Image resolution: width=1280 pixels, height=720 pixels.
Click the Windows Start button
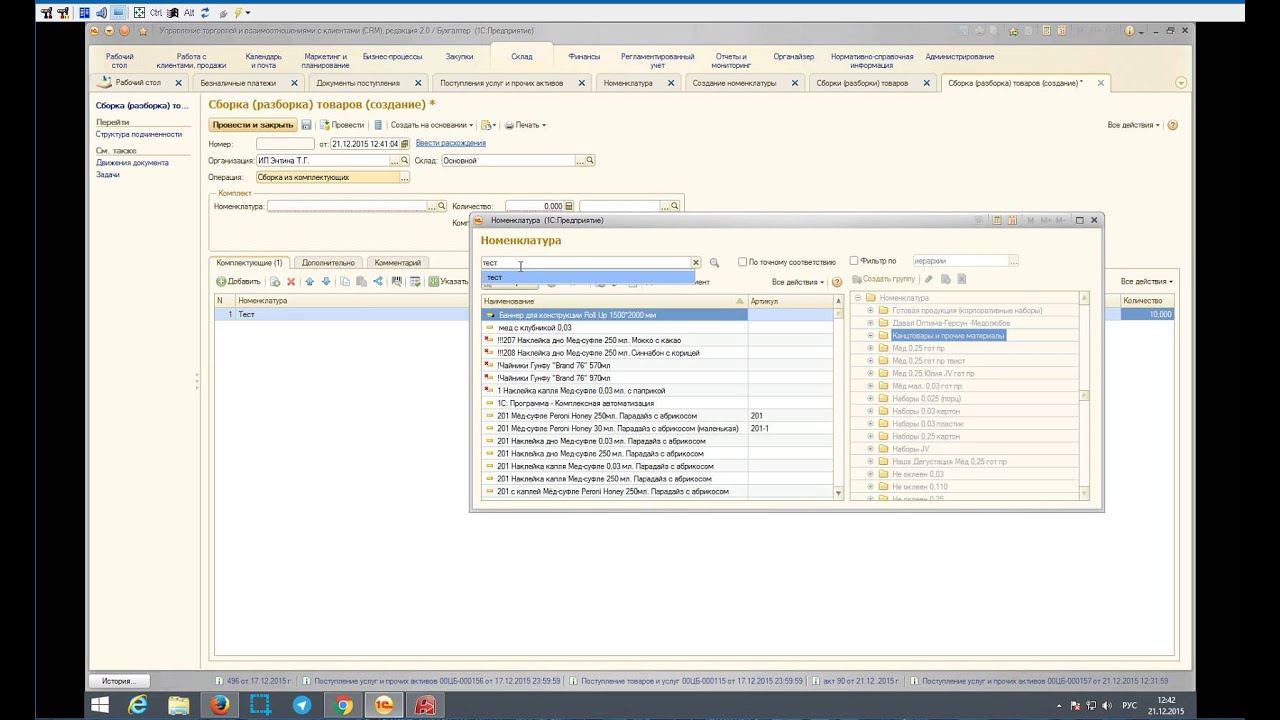99,705
